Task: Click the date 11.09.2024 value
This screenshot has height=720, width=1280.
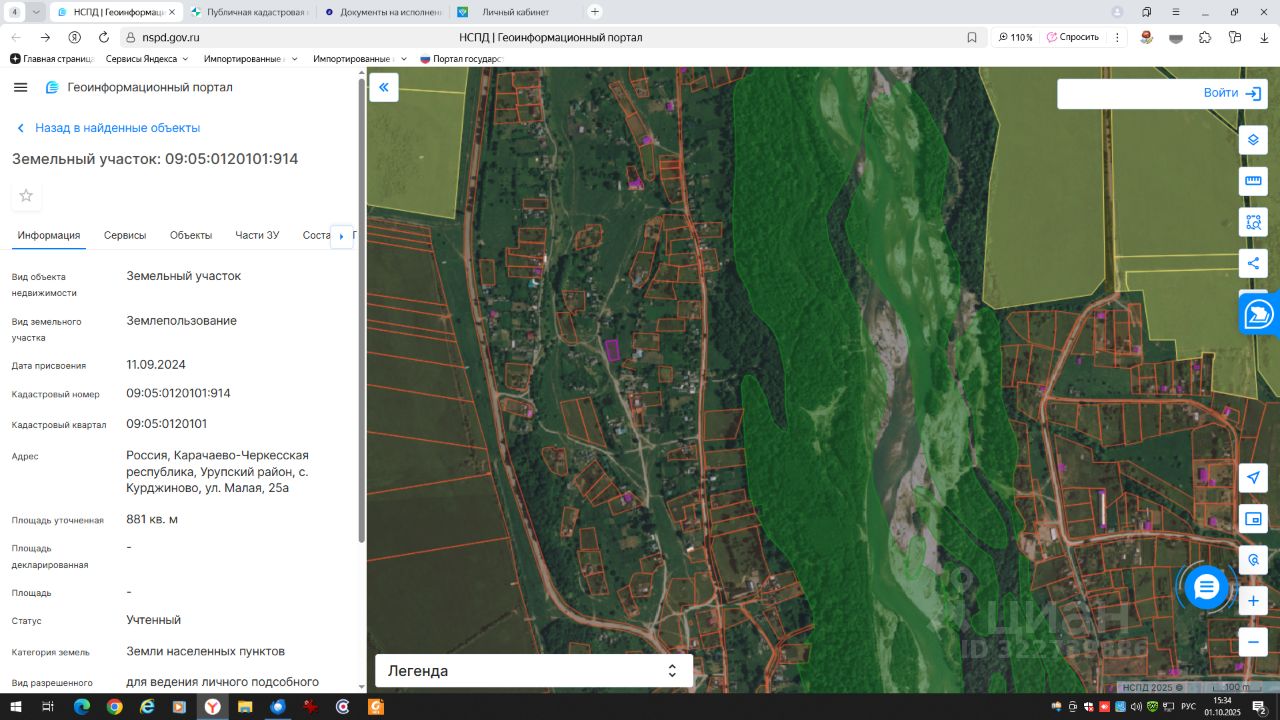Action: tap(156, 364)
